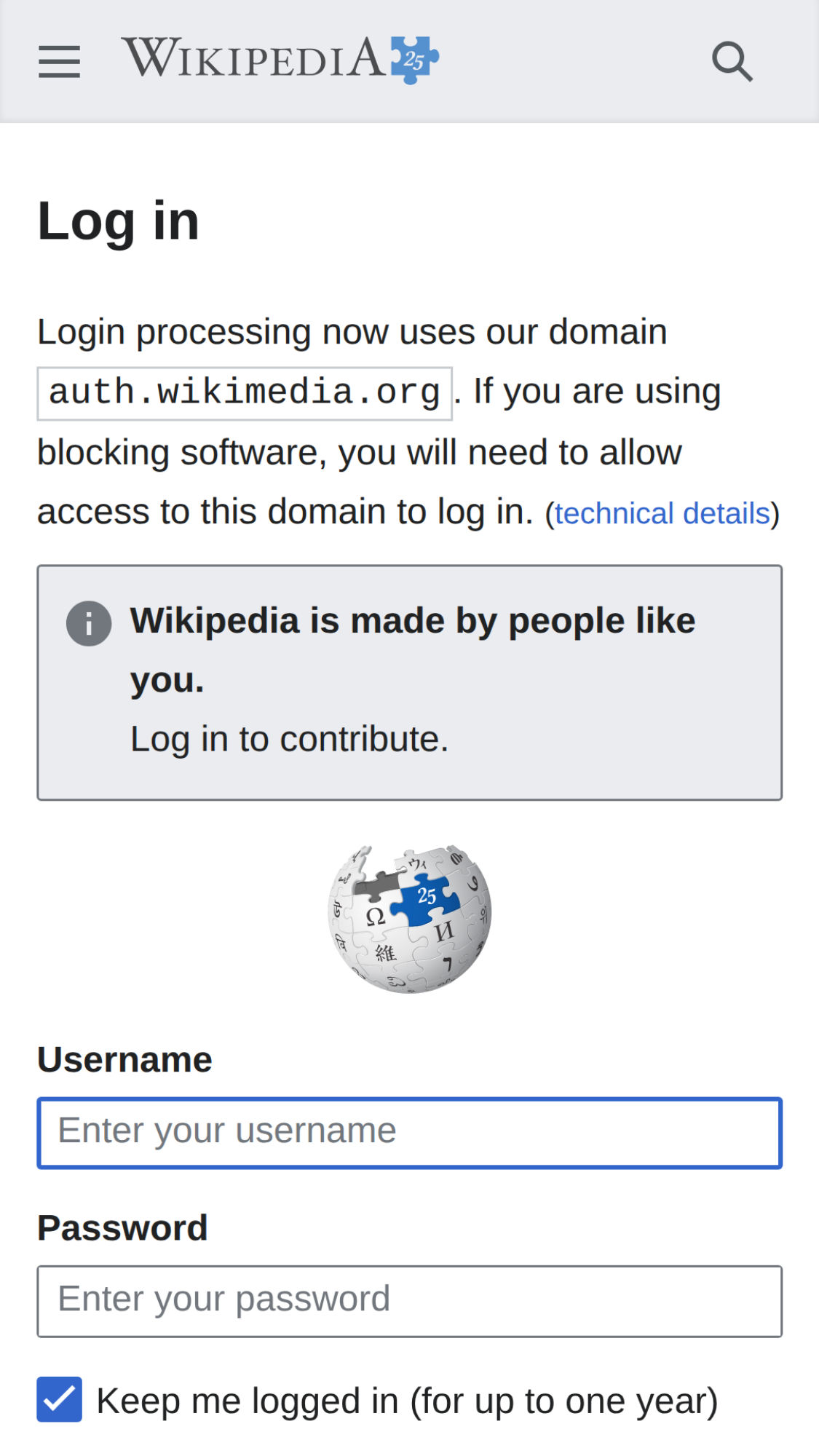Click the 25th anniversary puzzle piece in header

(x=414, y=60)
